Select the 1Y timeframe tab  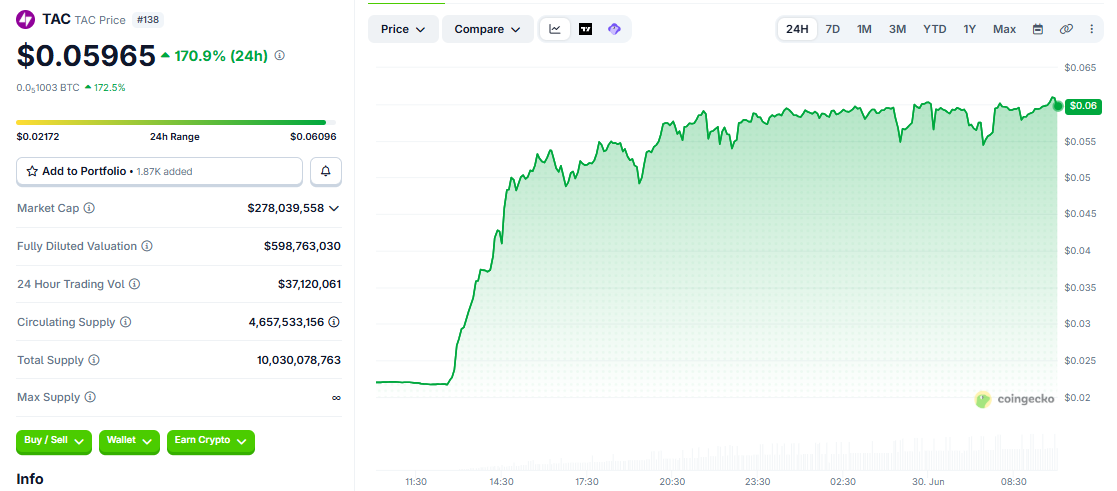coord(970,29)
